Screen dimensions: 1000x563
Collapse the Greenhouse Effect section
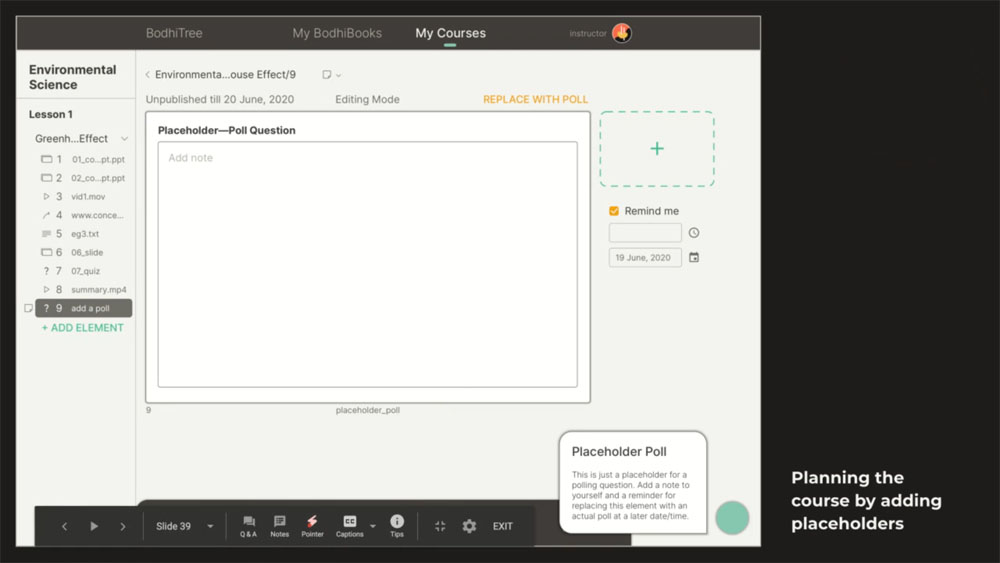click(x=124, y=139)
